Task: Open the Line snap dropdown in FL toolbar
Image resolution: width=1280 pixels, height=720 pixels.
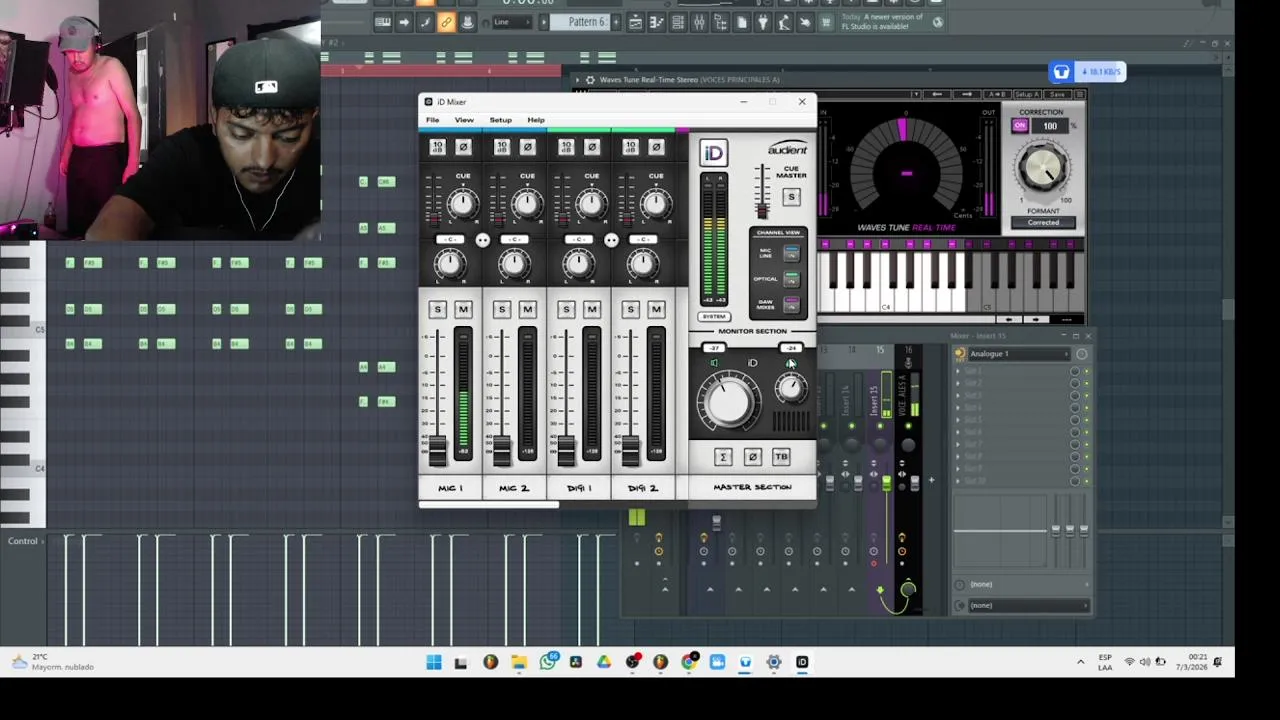Action: pyautogui.click(x=514, y=22)
